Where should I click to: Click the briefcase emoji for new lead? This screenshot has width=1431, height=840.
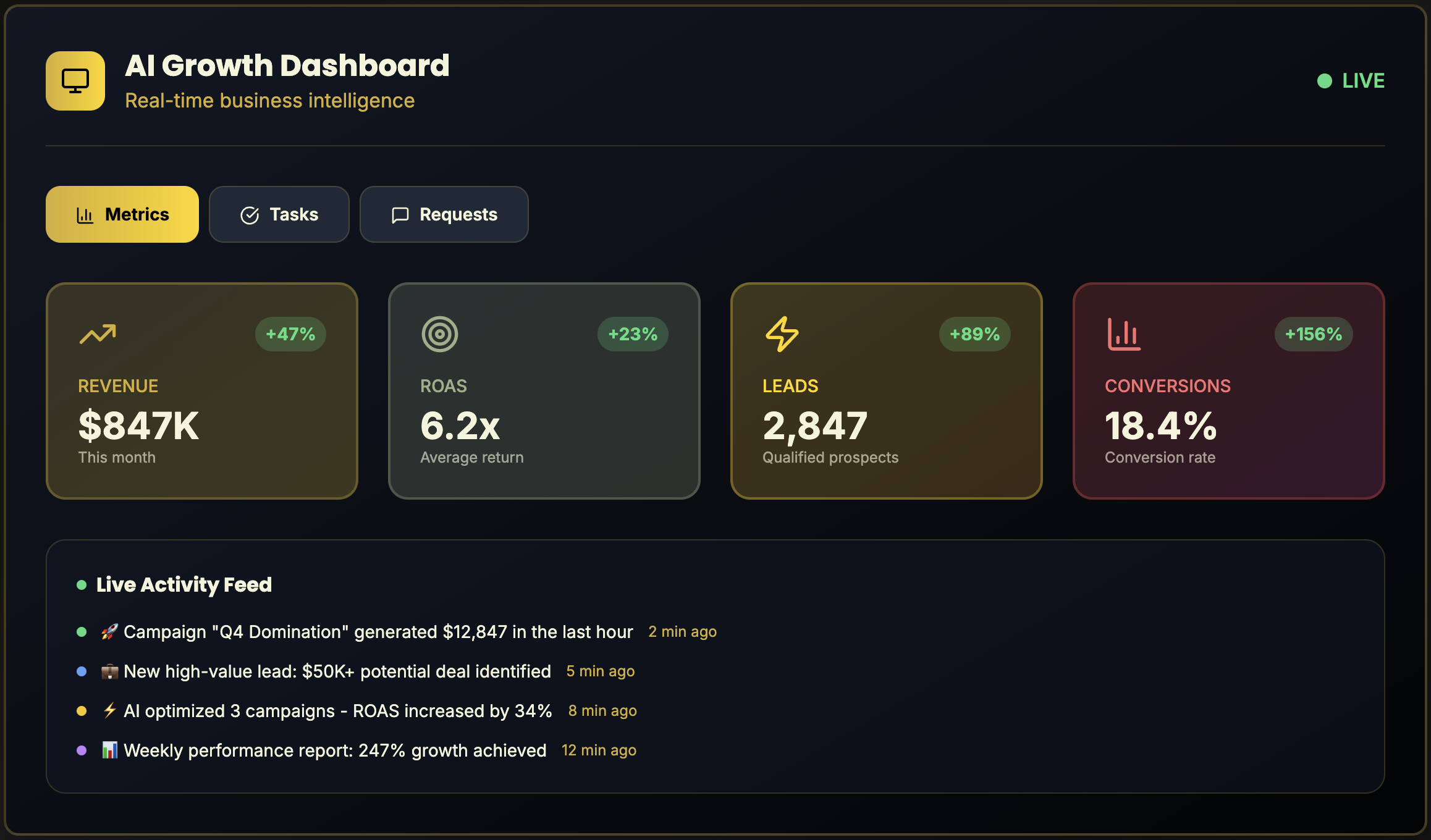pyautogui.click(x=109, y=671)
